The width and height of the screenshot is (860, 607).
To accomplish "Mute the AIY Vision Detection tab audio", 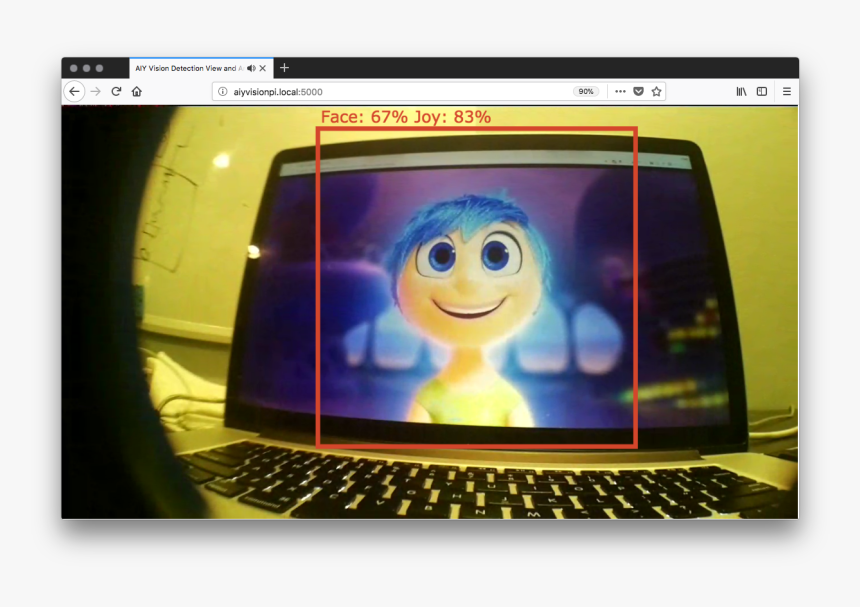I will 251,68.
